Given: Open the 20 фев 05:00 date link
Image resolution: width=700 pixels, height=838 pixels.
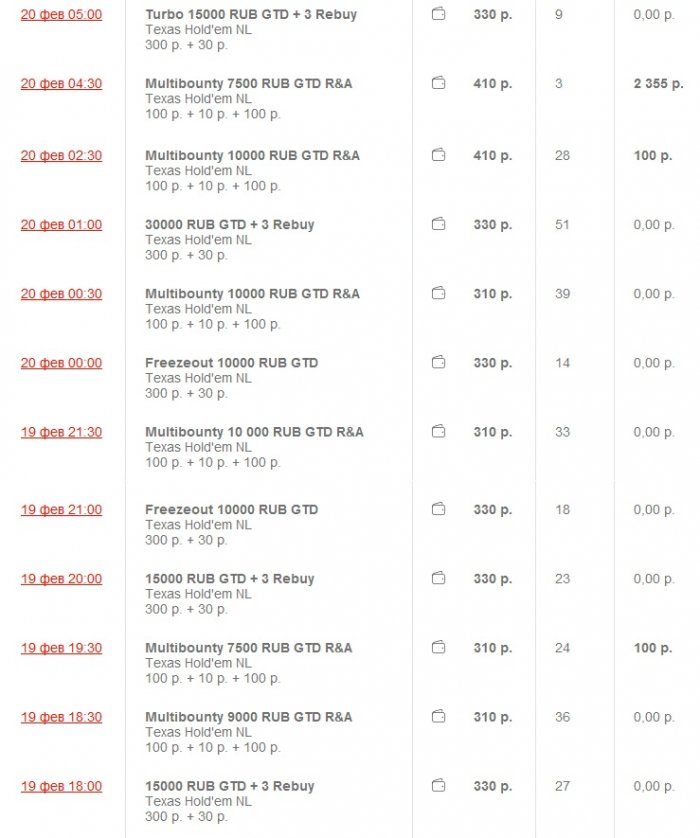Looking at the screenshot, I should (x=61, y=15).
